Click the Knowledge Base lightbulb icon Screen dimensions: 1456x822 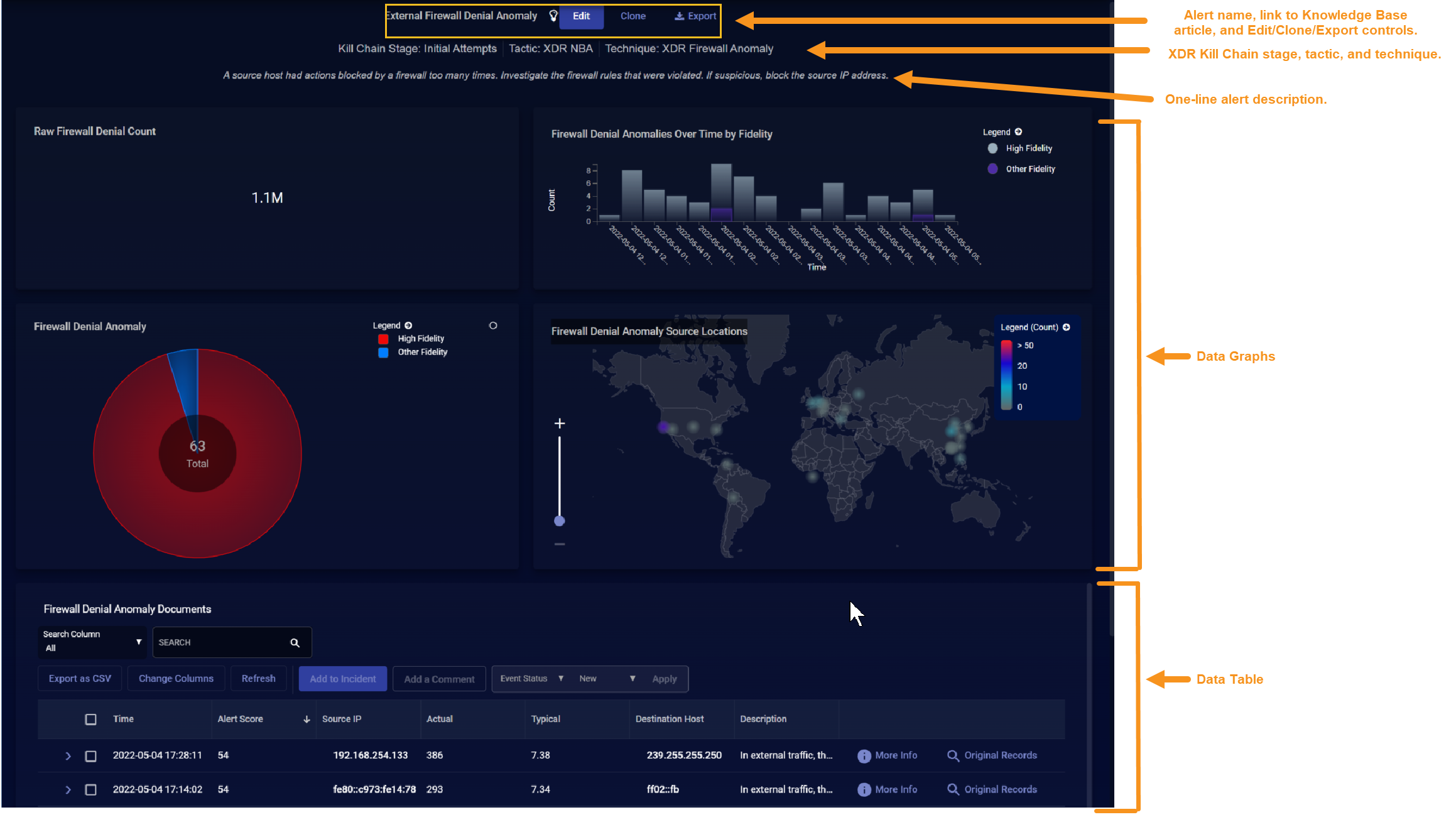tap(553, 16)
